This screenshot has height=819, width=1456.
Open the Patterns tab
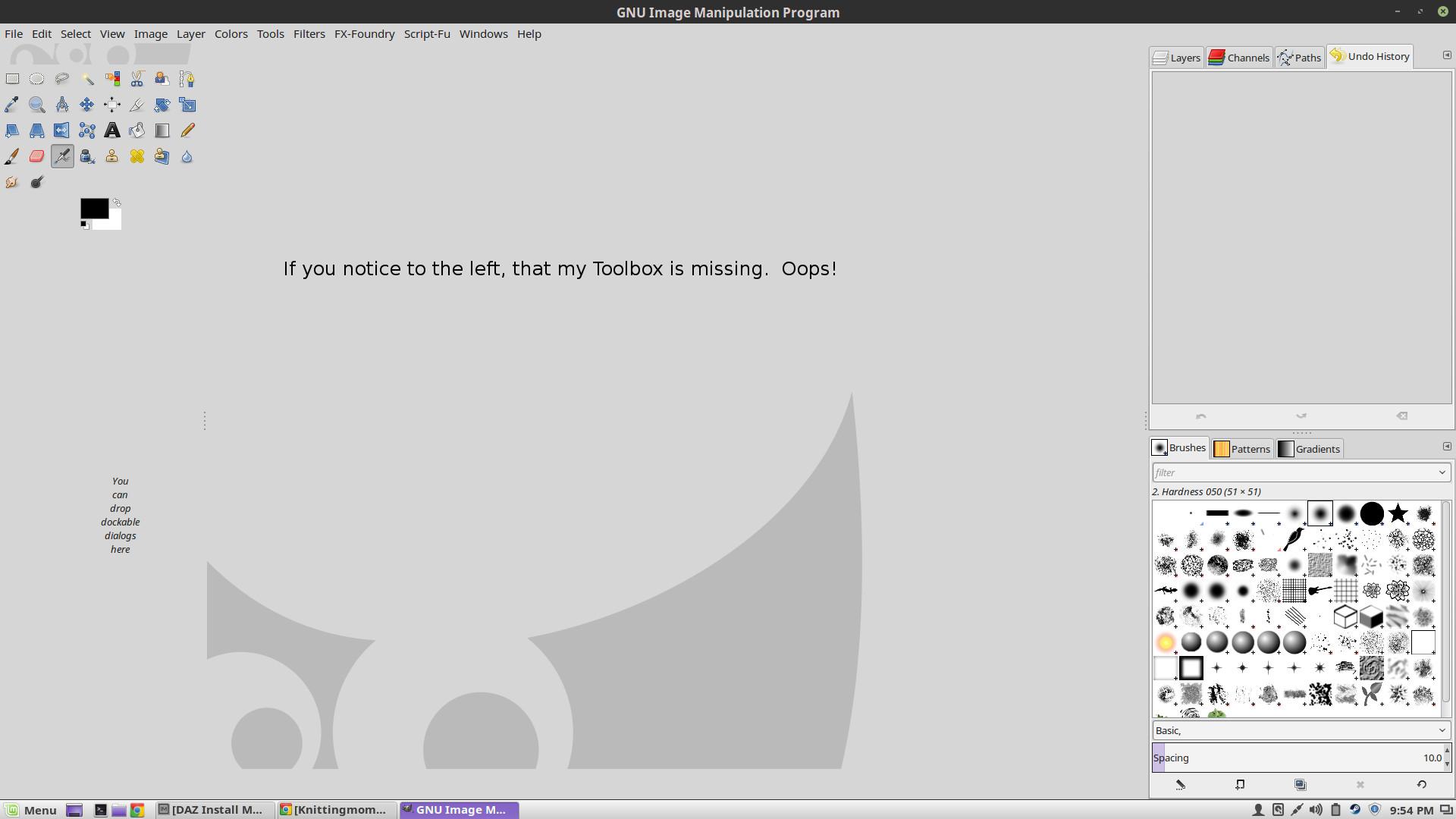(x=1241, y=449)
